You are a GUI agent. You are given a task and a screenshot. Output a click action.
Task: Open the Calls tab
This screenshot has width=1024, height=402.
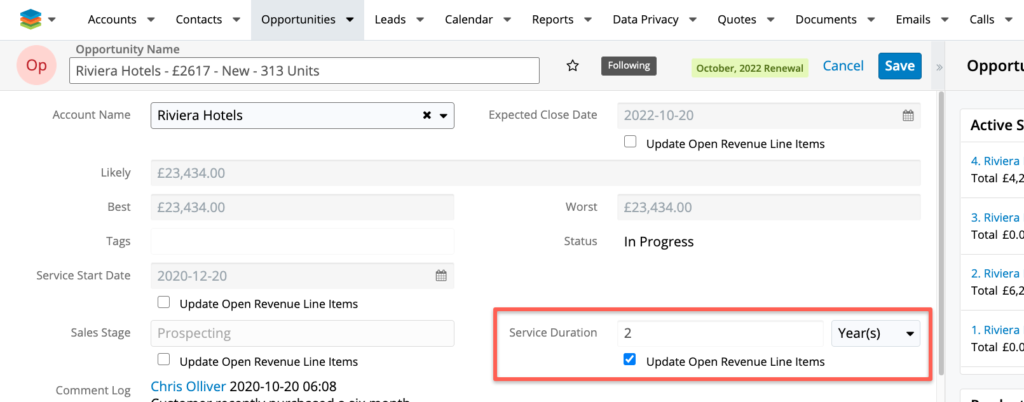(x=982, y=20)
